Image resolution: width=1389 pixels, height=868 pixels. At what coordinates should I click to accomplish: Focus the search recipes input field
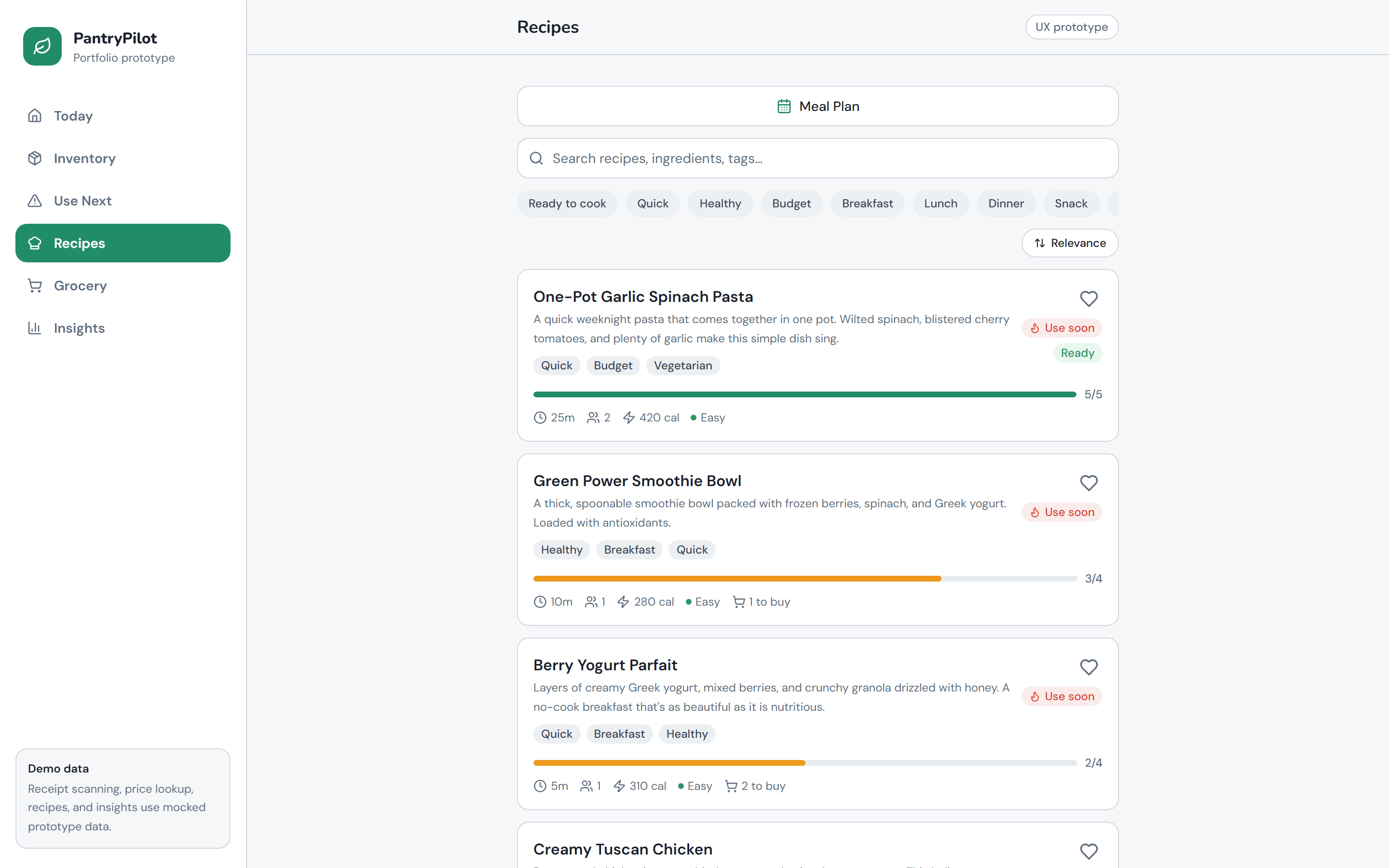tap(817, 159)
